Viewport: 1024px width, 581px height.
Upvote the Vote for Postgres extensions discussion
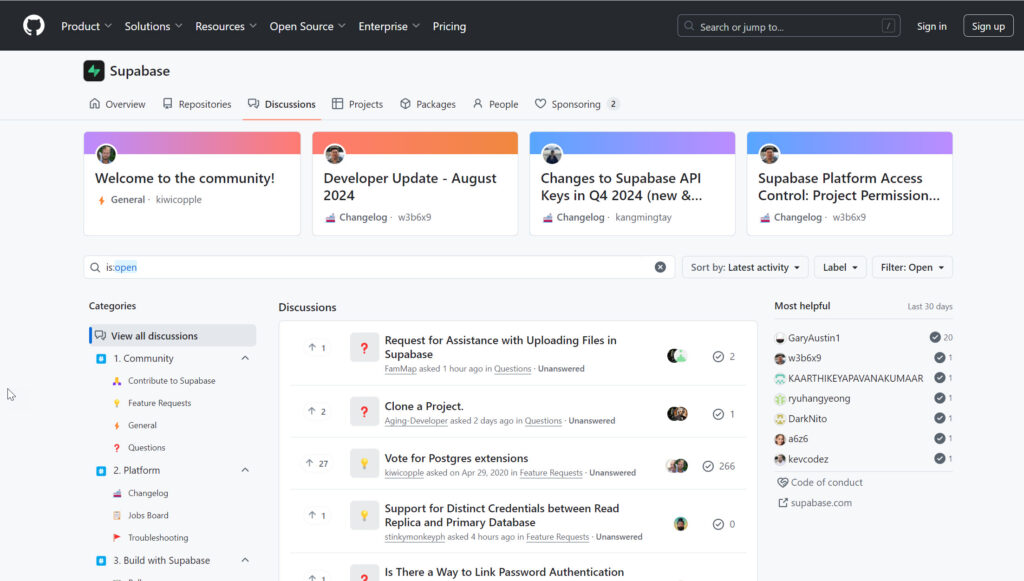(x=316, y=464)
